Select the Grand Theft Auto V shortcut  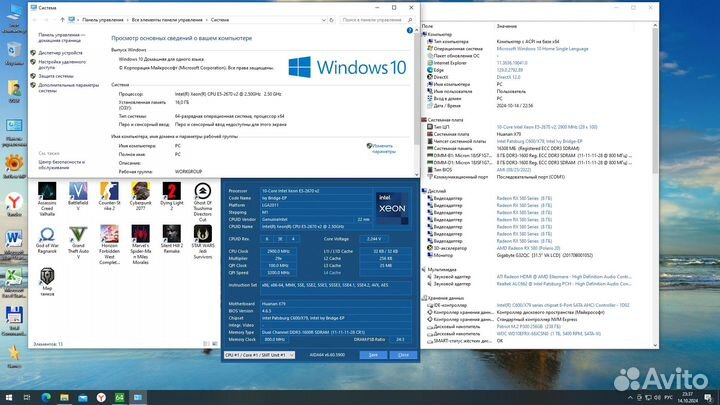(x=78, y=242)
